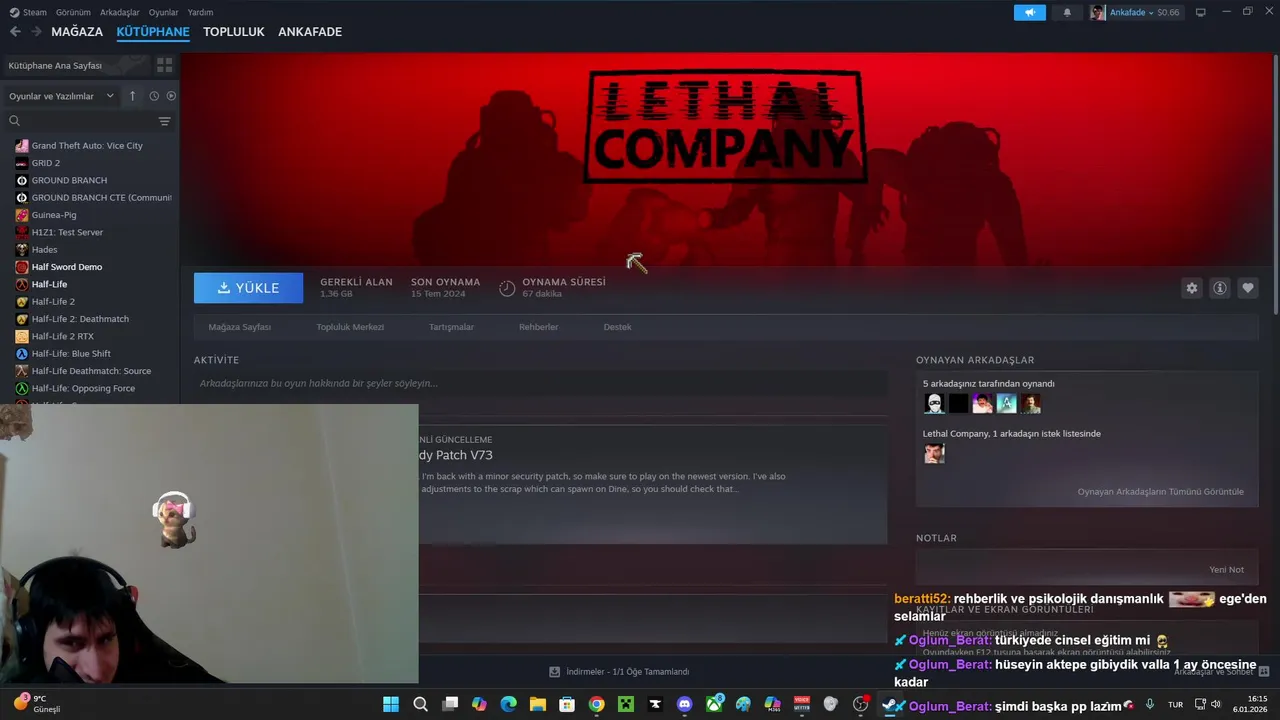Select Guinea-Pig in library list
This screenshot has height=720, width=1280.
click(x=54, y=215)
